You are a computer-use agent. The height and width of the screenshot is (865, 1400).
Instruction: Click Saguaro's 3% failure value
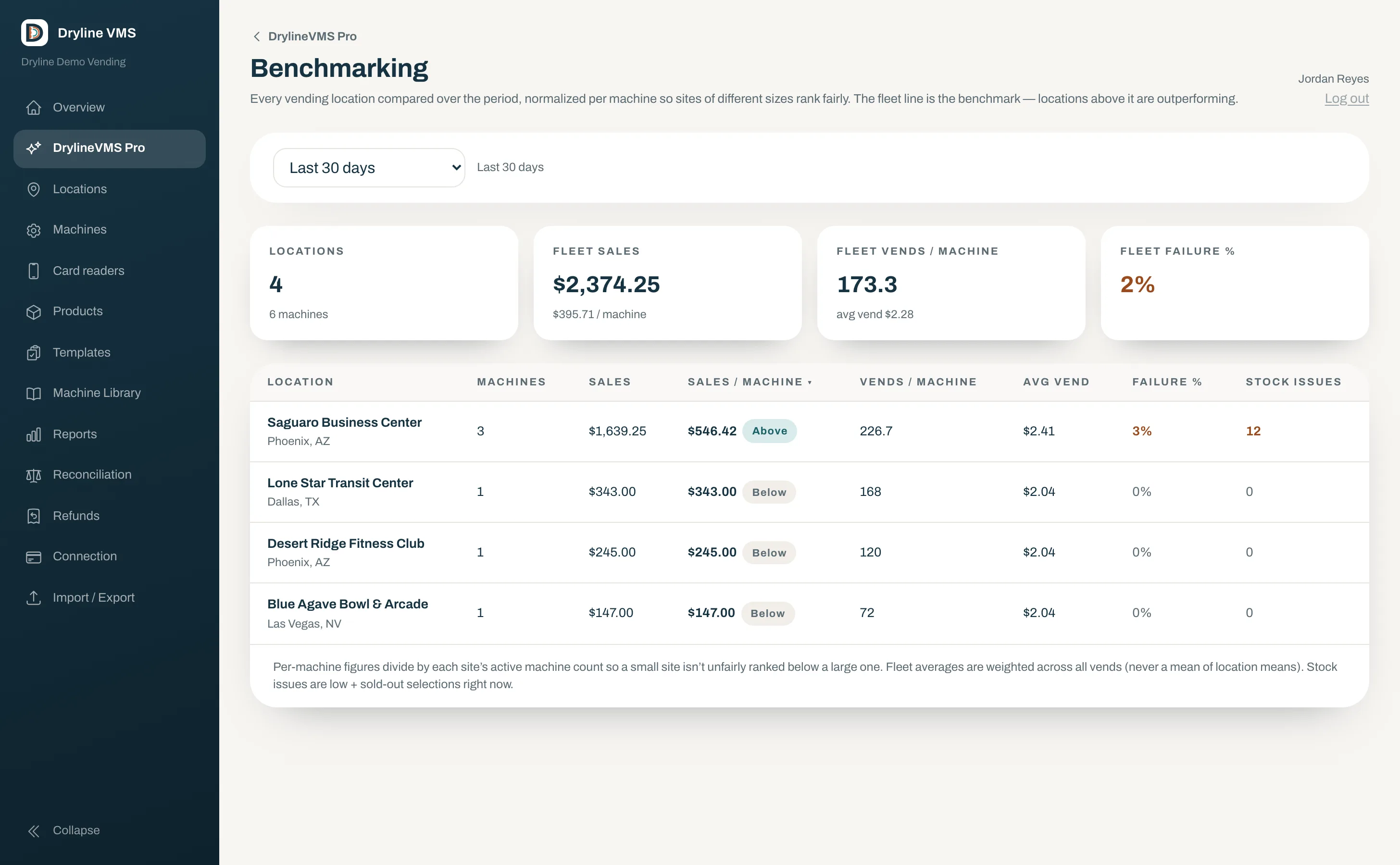1141,432
